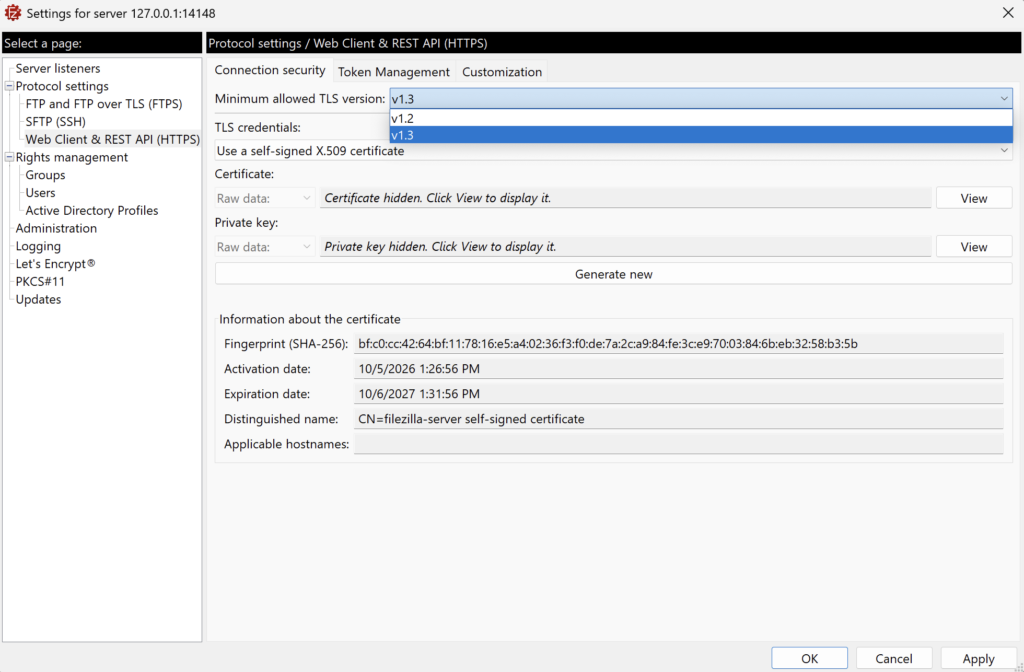Open the Users page
This screenshot has height=672, width=1024.
(x=40, y=193)
